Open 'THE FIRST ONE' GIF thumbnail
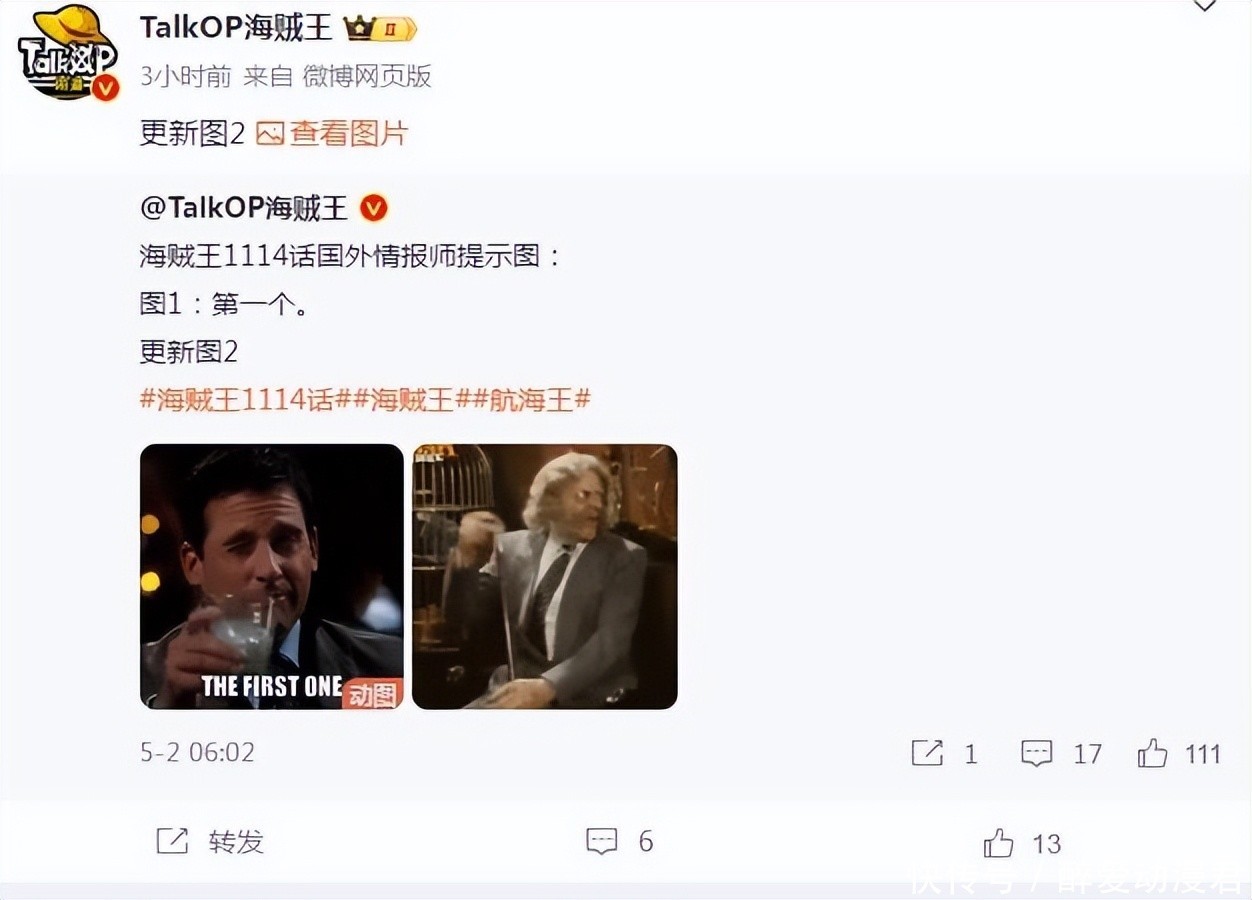Image resolution: width=1252 pixels, height=900 pixels. pos(272,577)
